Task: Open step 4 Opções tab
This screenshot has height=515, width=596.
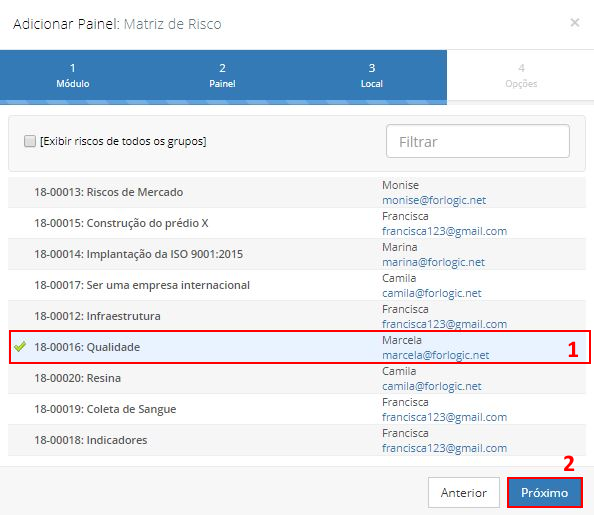Action: pos(521,76)
